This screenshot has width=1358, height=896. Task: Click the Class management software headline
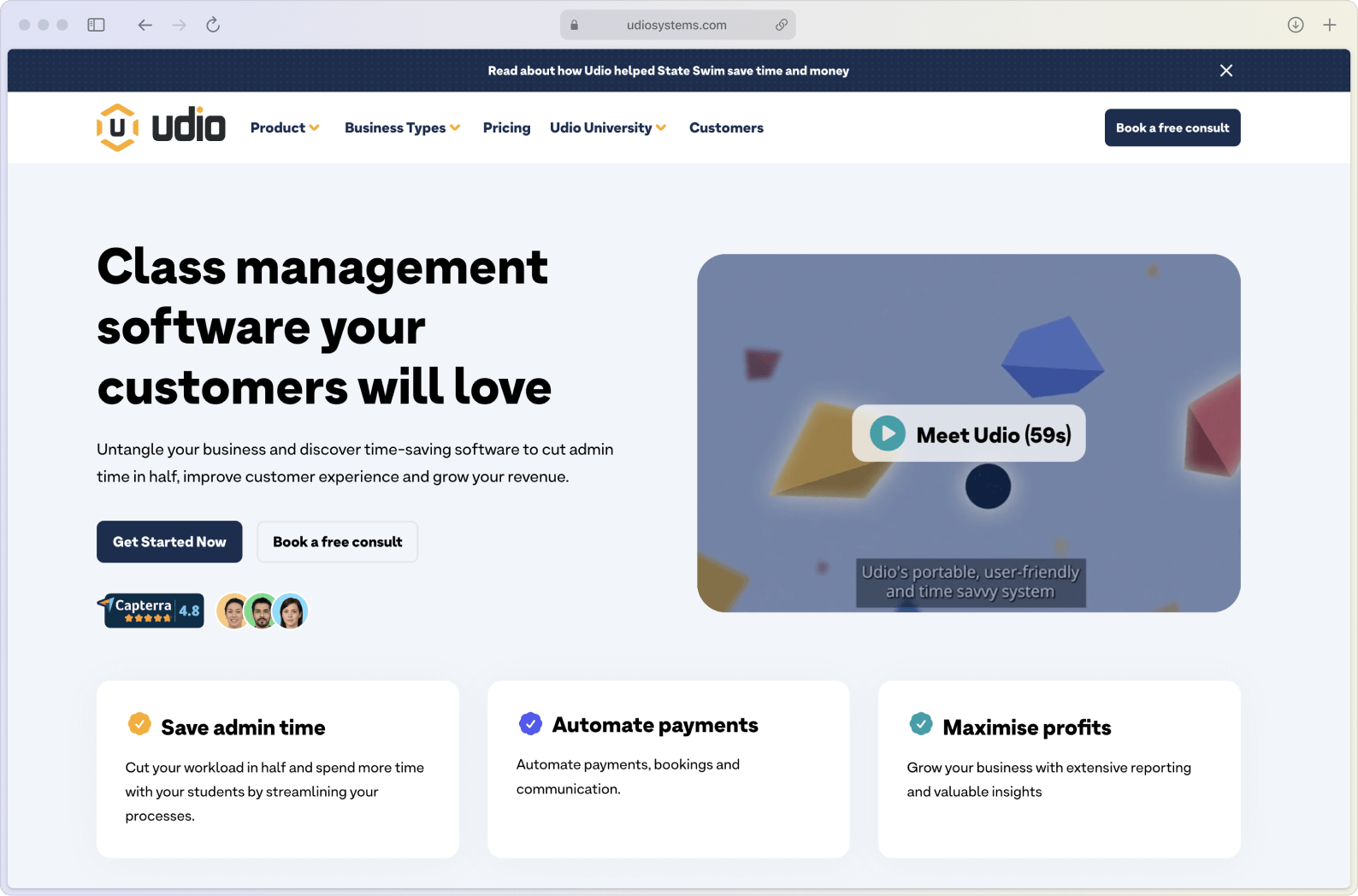tap(324, 327)
